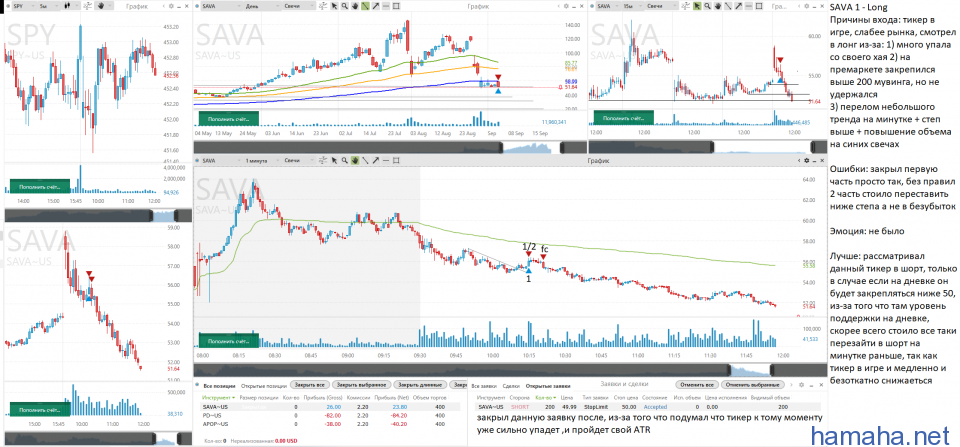Open the '1 минута' interval dropdown

[258, 160]
